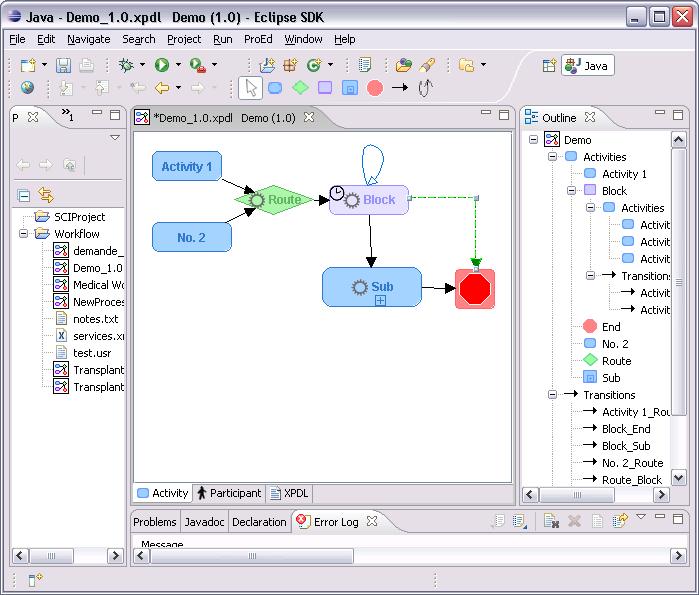
Task: Select the red End circle tool
Action: click(x=375, y=88)
